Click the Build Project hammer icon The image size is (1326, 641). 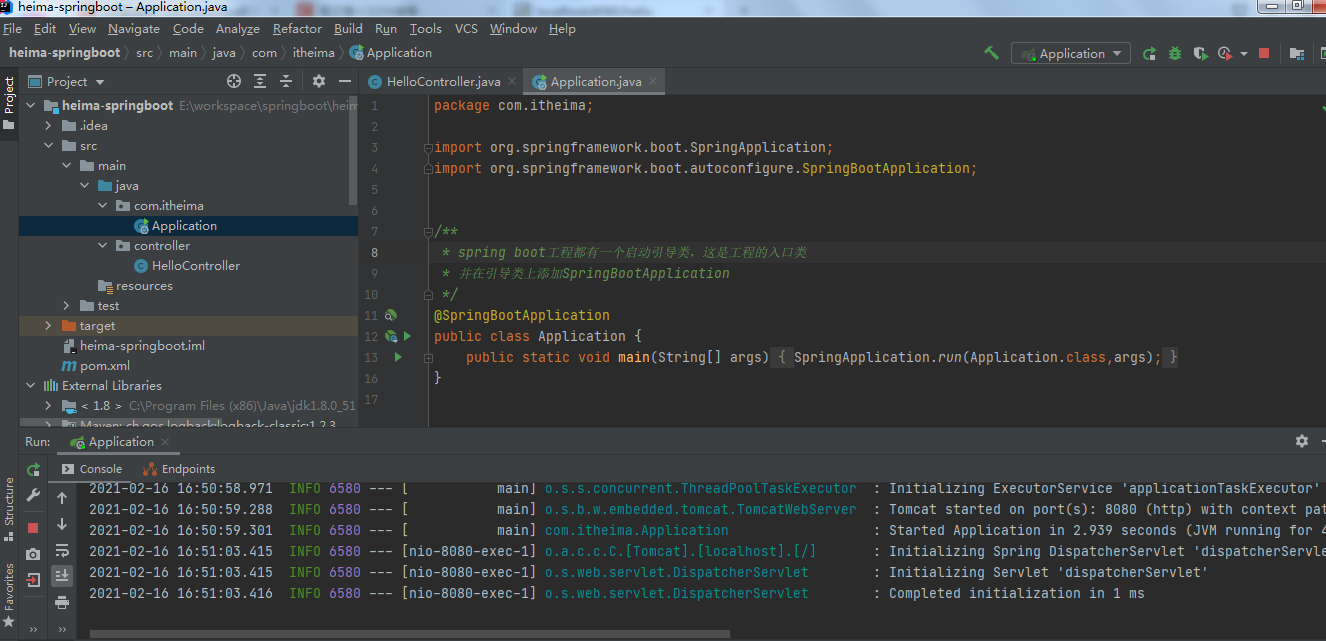point(990,53)
